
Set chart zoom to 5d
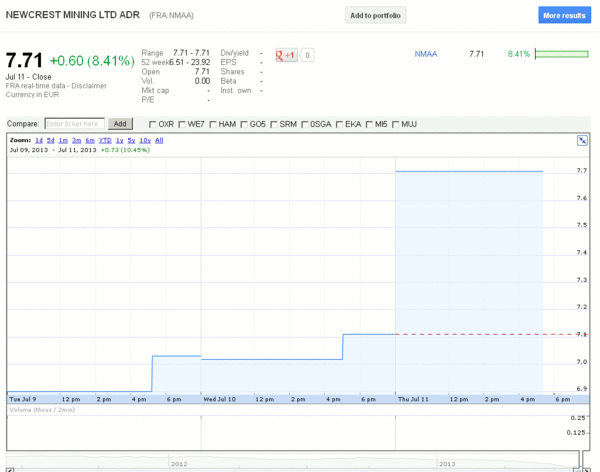click(51, 140)
